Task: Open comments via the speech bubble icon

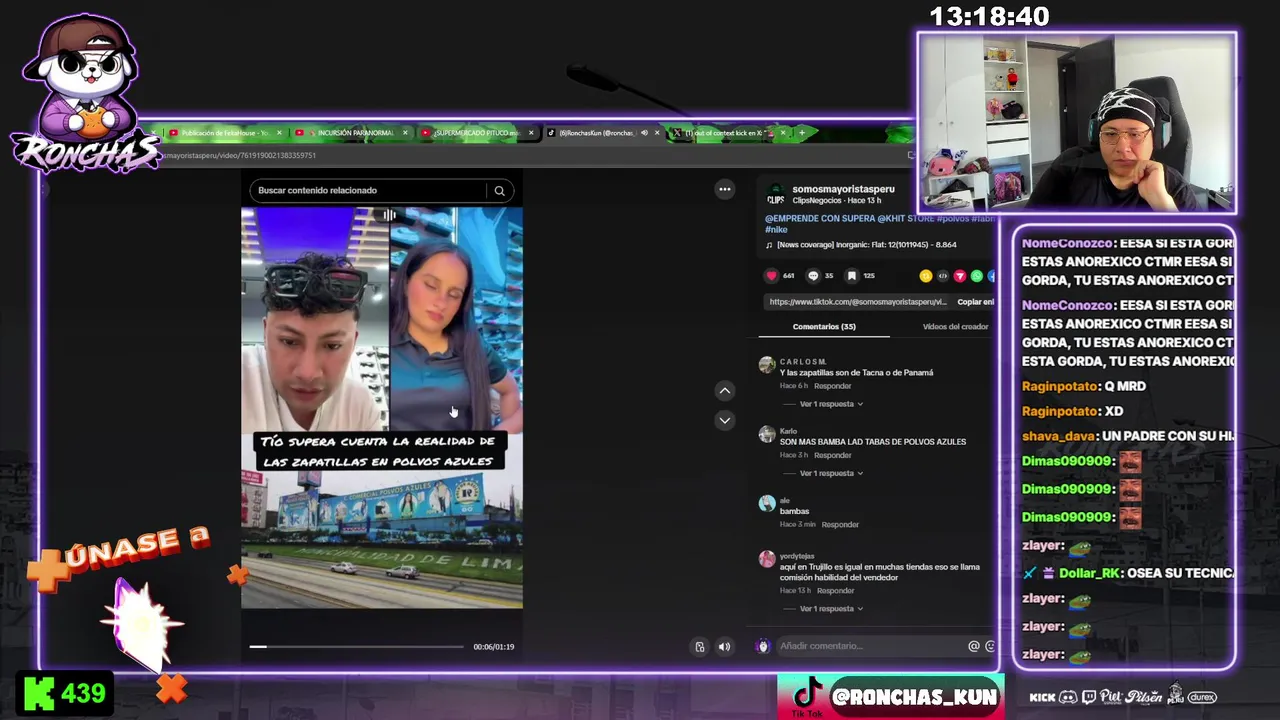Action: pyautogui.click(x=813, y=276)
